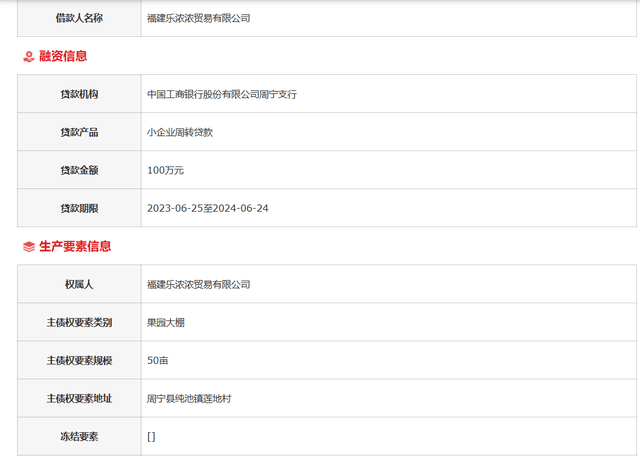The height and width of the screenshot is (456, 640).
Task: Click the 贷款金额 label cell
Action: click(x=79, y=170)
